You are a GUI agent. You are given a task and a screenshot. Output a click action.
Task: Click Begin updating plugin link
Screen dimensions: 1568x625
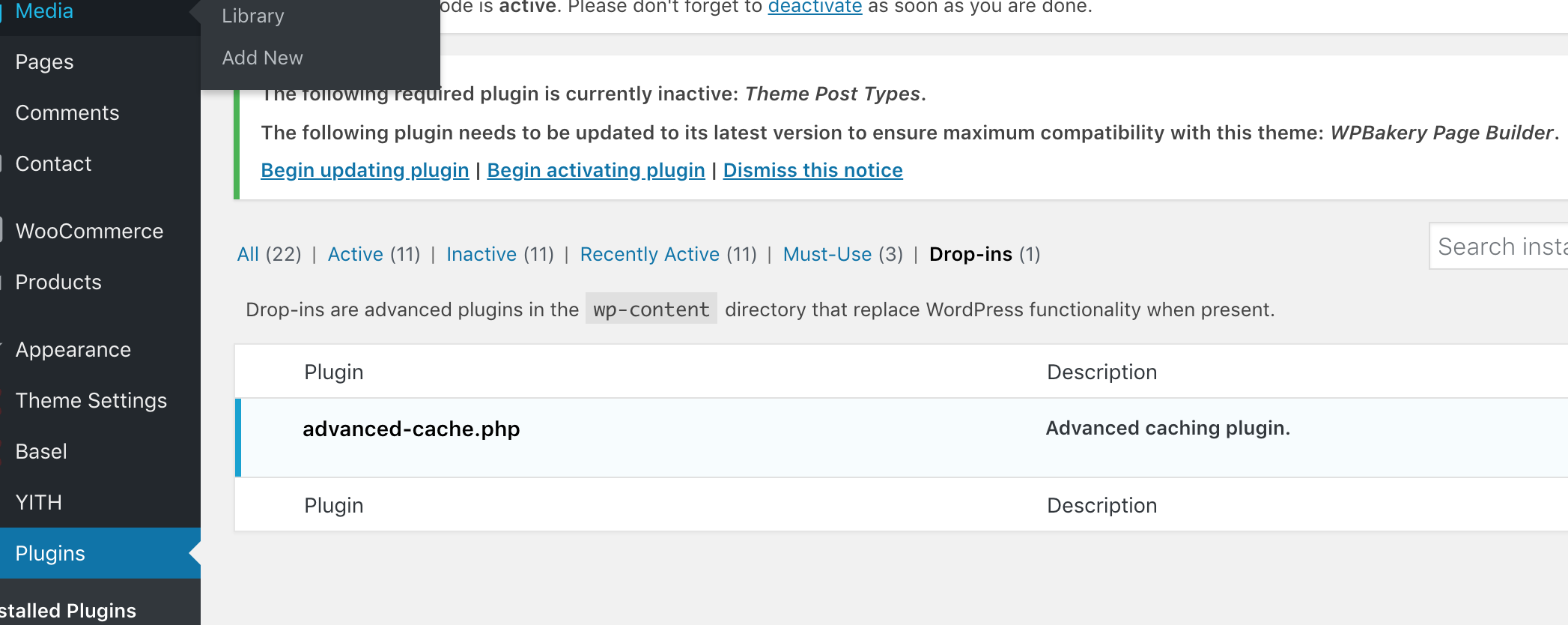[x=365, y=170]
